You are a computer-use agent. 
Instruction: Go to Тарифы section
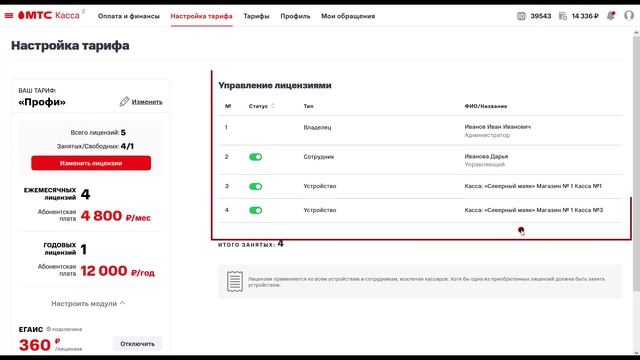[256, 16]
